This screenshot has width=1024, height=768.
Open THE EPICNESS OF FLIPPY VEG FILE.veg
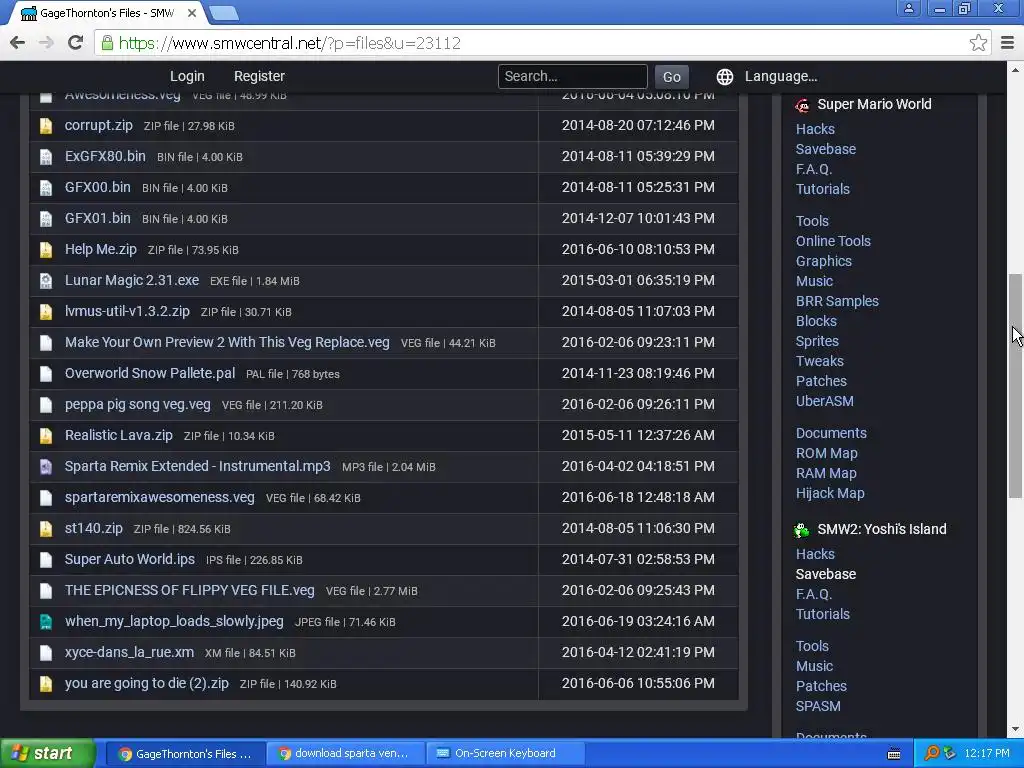pyautogui.click(x=189, y=590)
